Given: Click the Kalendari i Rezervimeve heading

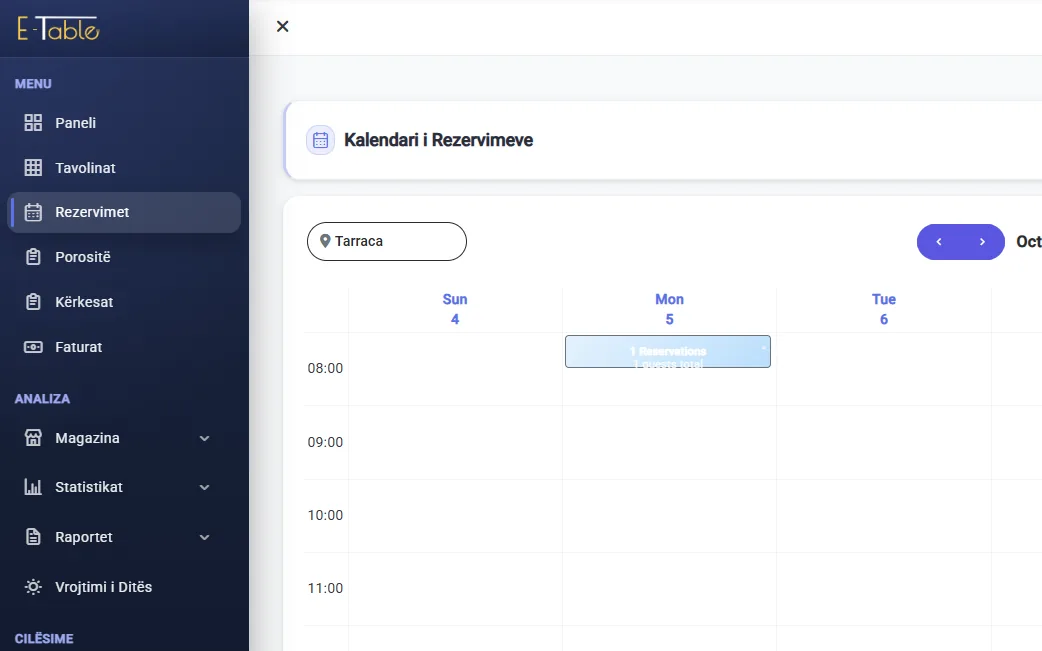Looking at the screenshot, I should [439, 140].
